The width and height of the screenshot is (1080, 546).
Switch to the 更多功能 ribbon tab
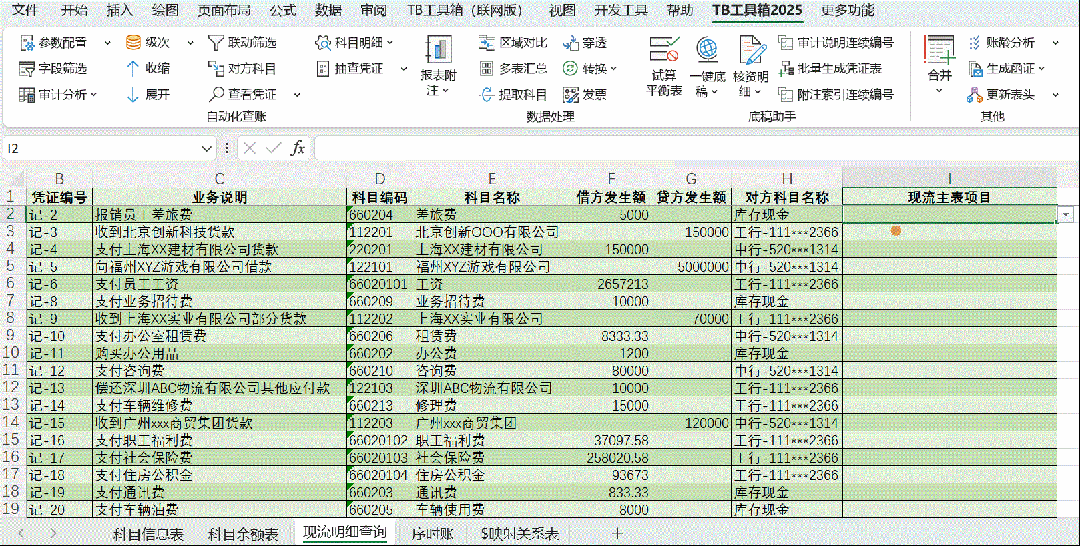click(x=847, y=11)
